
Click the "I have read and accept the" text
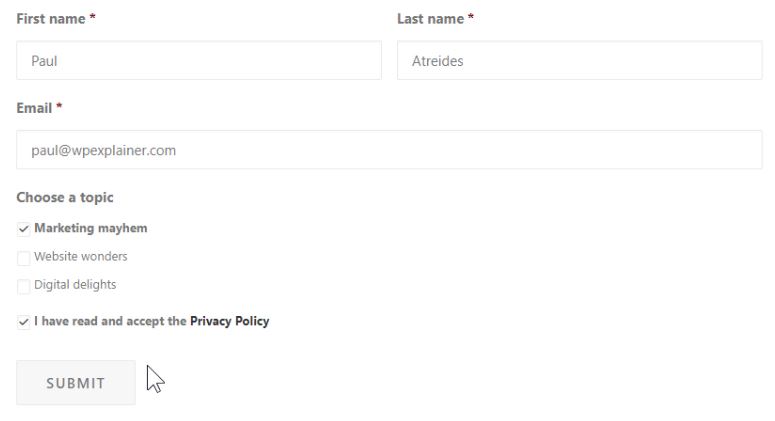pos(110,322)
